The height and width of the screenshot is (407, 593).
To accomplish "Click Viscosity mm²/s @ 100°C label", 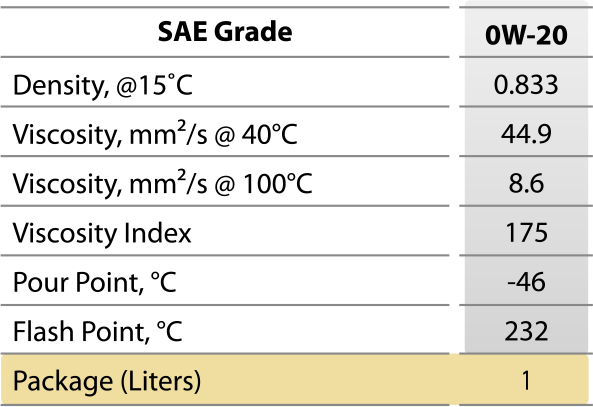I will (163, 182).
